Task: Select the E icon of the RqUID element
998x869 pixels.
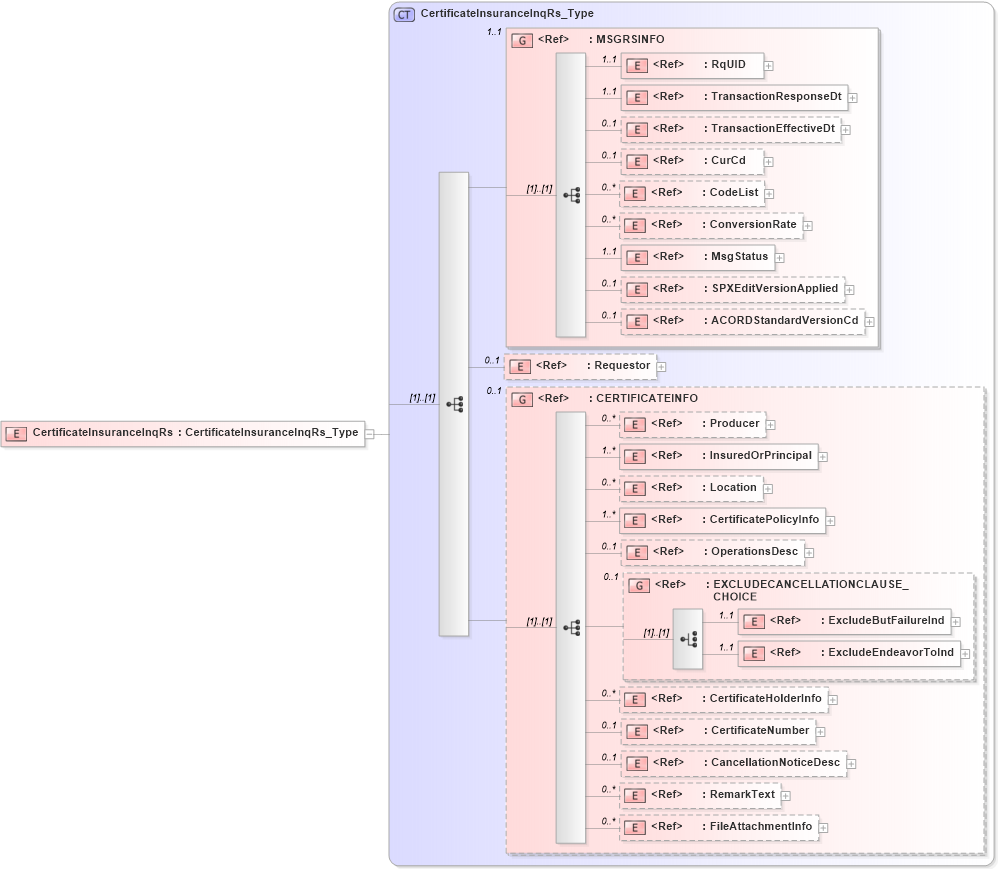Action: pos(636,65)
